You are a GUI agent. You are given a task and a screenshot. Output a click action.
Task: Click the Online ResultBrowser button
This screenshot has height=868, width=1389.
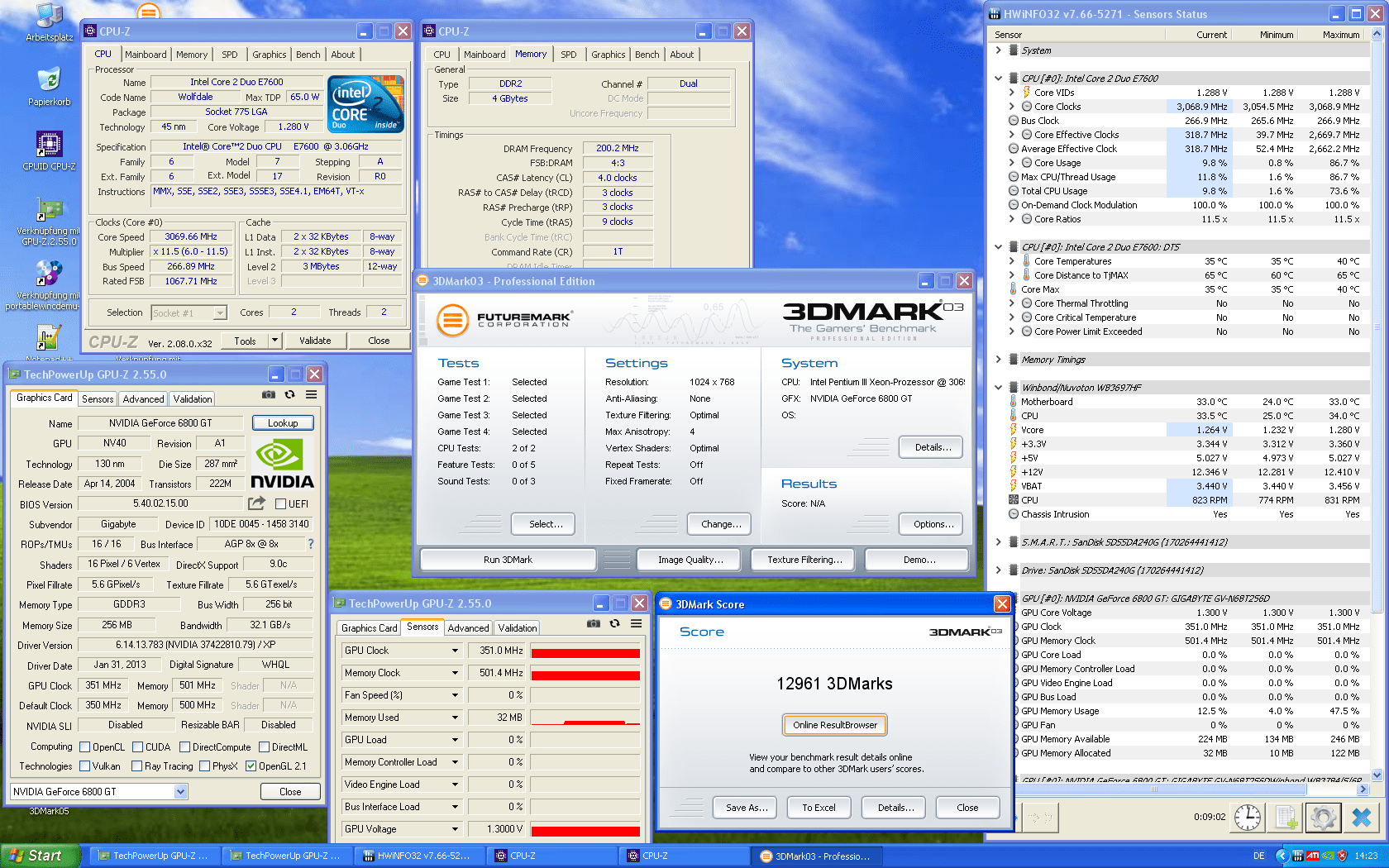[x=835, y=725]
